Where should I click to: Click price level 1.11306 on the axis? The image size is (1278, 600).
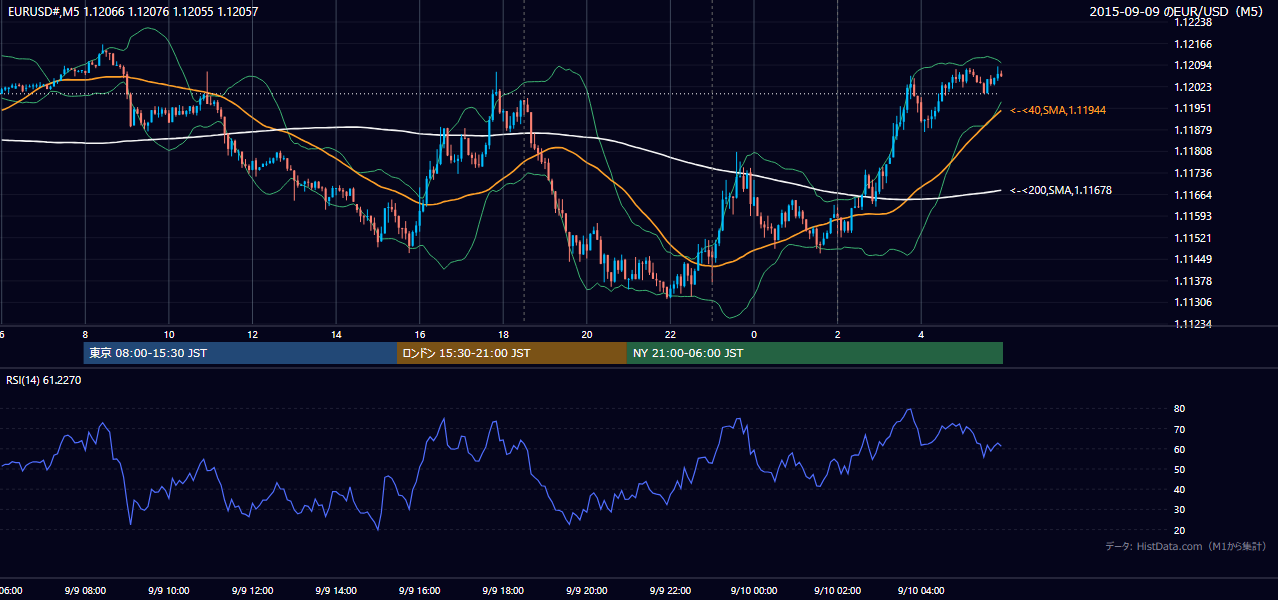pos(1193,302)
